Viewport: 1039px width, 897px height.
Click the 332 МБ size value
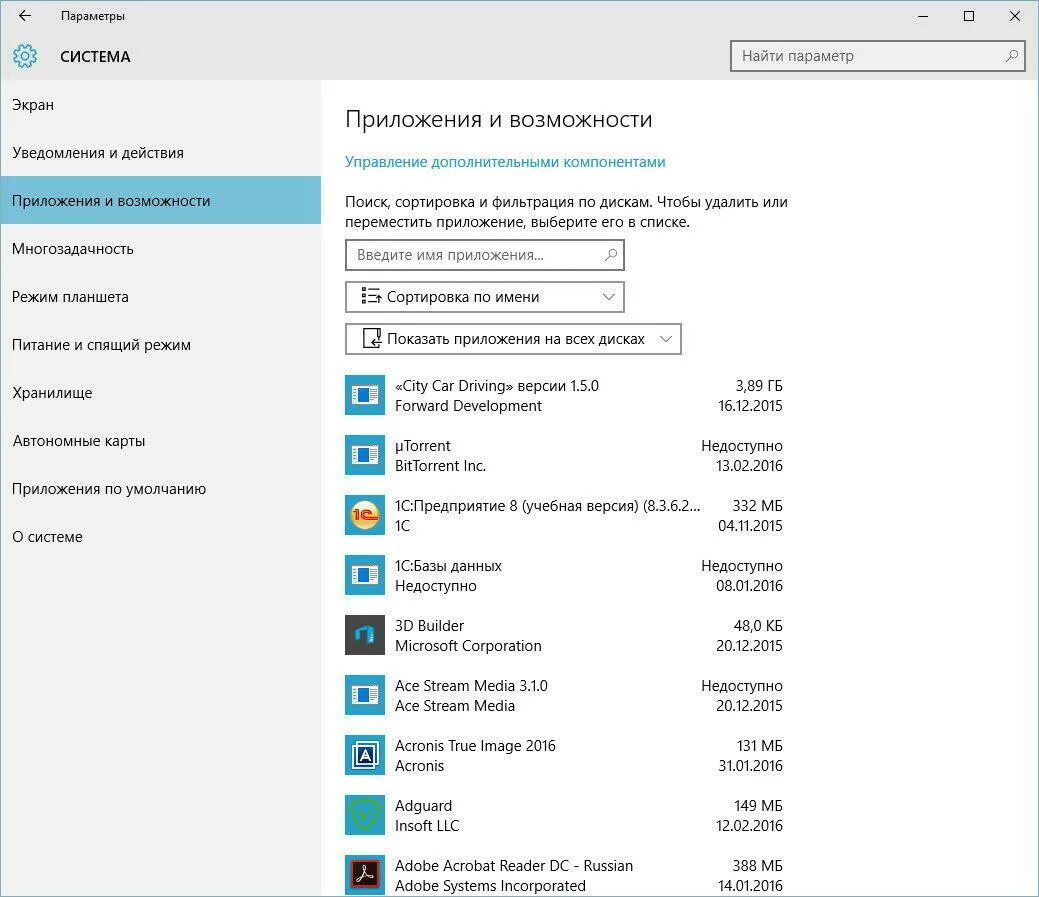click(x=757, y=505)
